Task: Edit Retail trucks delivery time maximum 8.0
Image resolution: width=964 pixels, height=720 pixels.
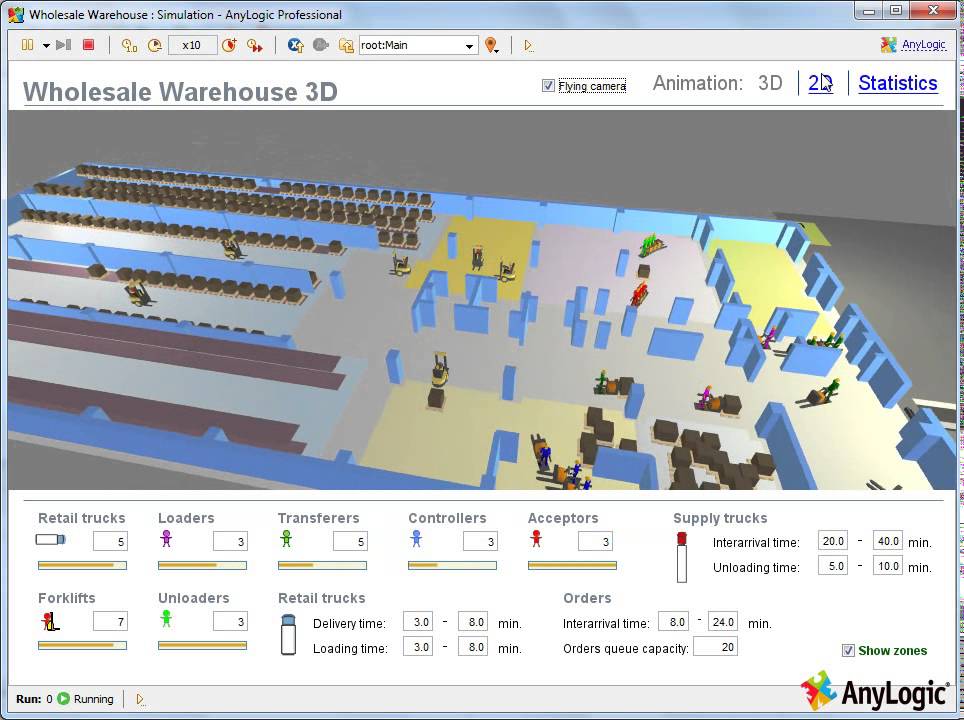Action: [473, 622]
